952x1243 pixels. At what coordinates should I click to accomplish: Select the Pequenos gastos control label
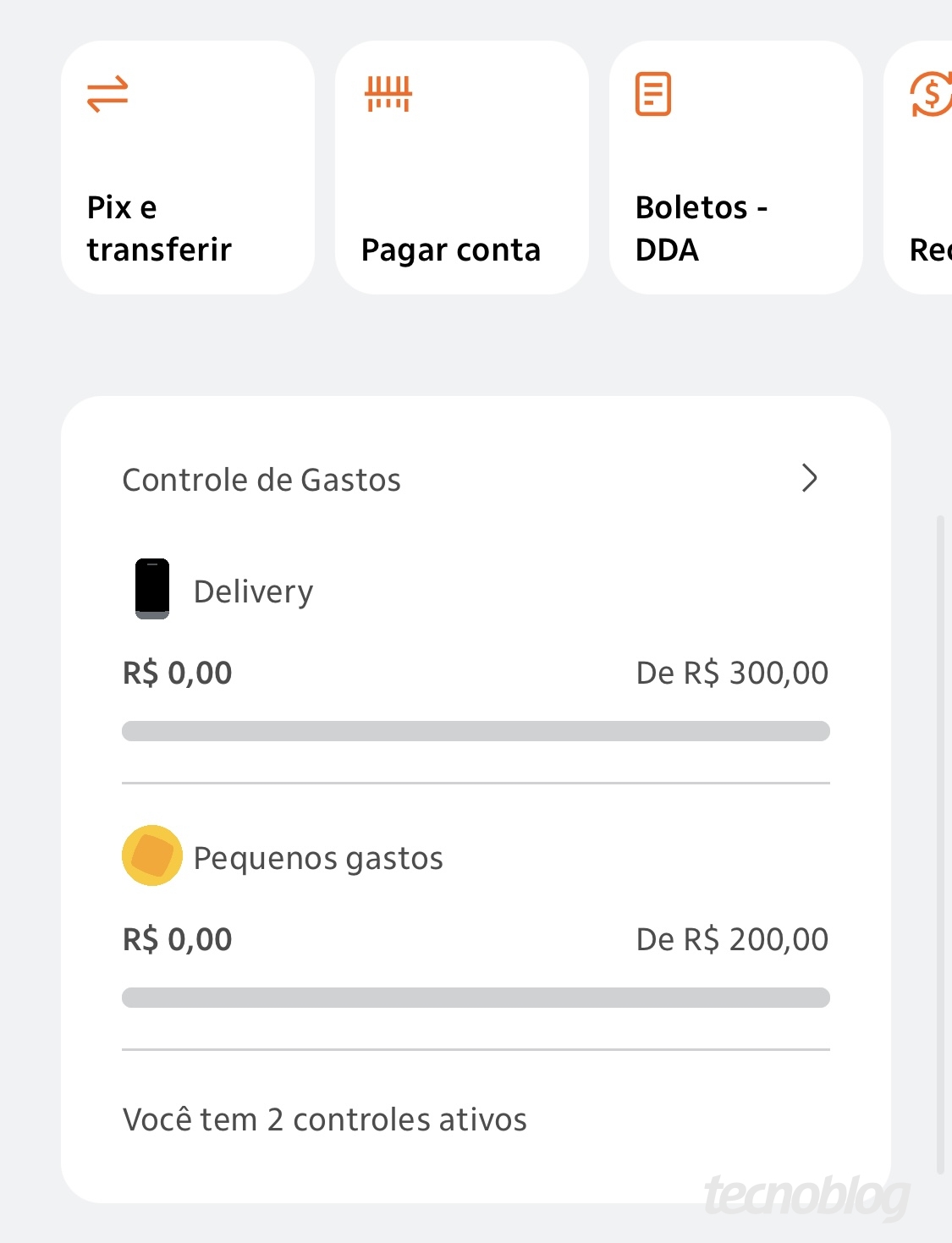[318, 858]
